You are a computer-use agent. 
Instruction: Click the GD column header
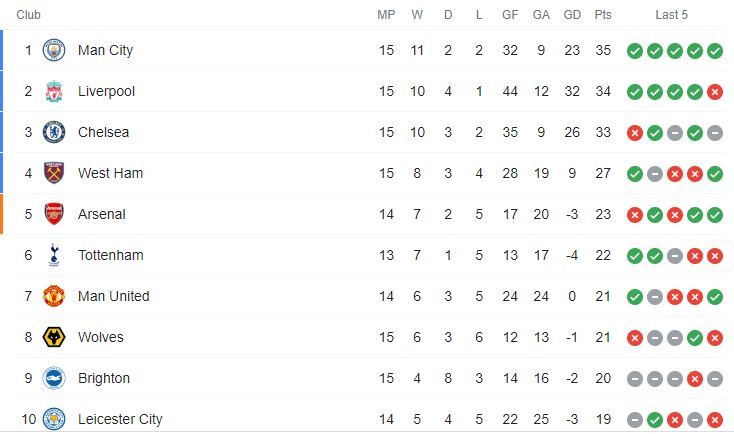coord(573,15)
